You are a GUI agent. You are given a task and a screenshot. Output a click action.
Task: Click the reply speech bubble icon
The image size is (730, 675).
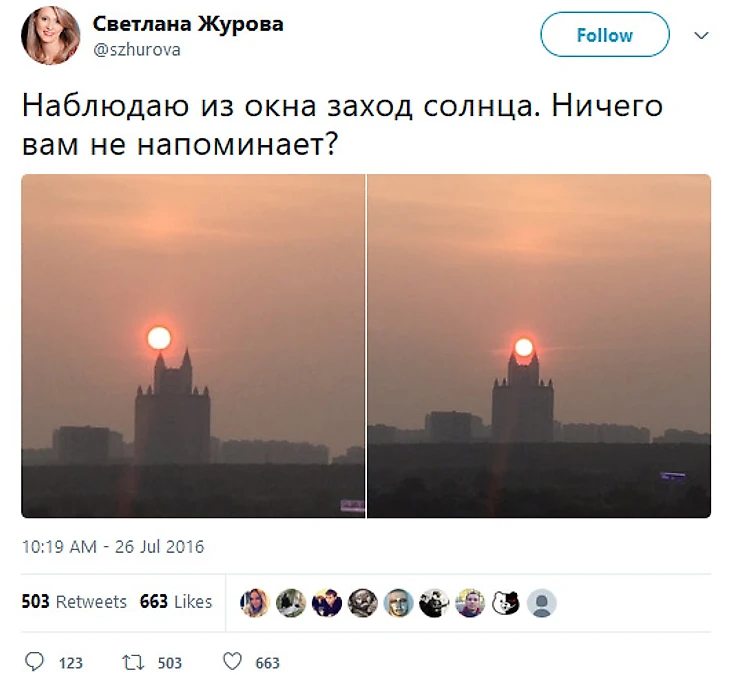pyautogui.click(x=34, y=662)
